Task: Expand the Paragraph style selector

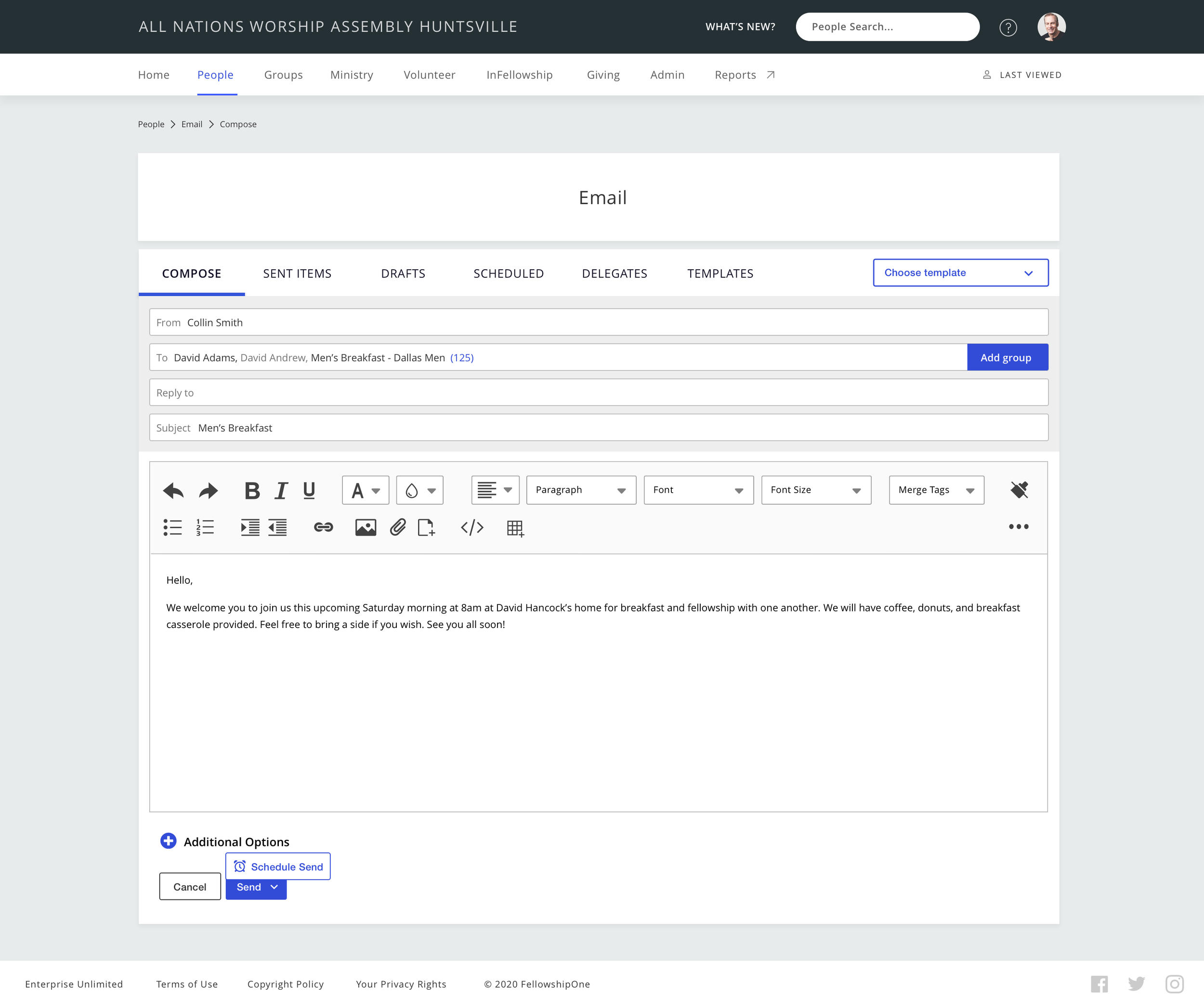Action: (x=580, y=490)
